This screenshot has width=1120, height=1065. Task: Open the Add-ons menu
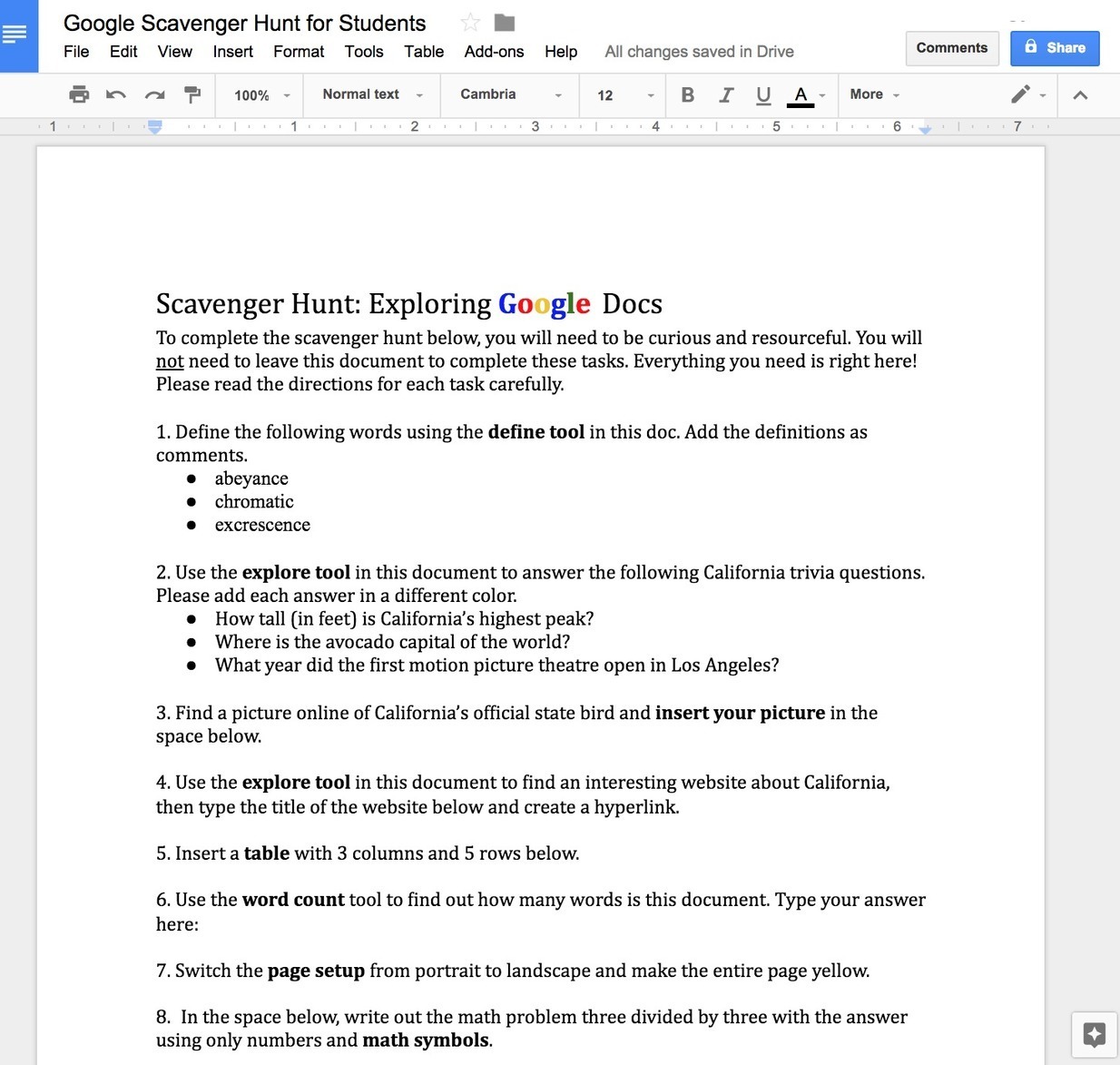coord(494,52)
